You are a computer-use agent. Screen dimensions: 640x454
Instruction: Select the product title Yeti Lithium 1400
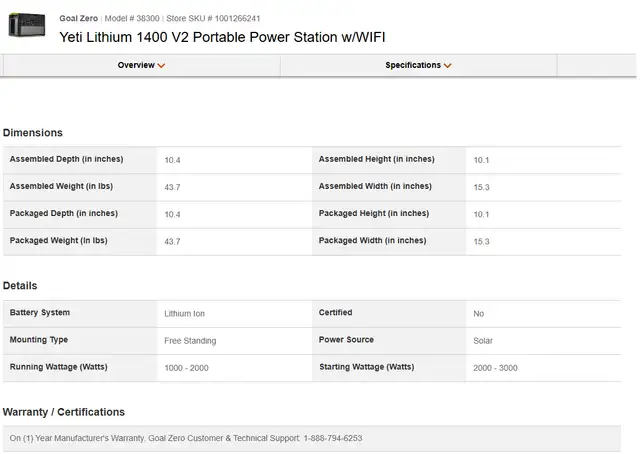pos(222,37)
